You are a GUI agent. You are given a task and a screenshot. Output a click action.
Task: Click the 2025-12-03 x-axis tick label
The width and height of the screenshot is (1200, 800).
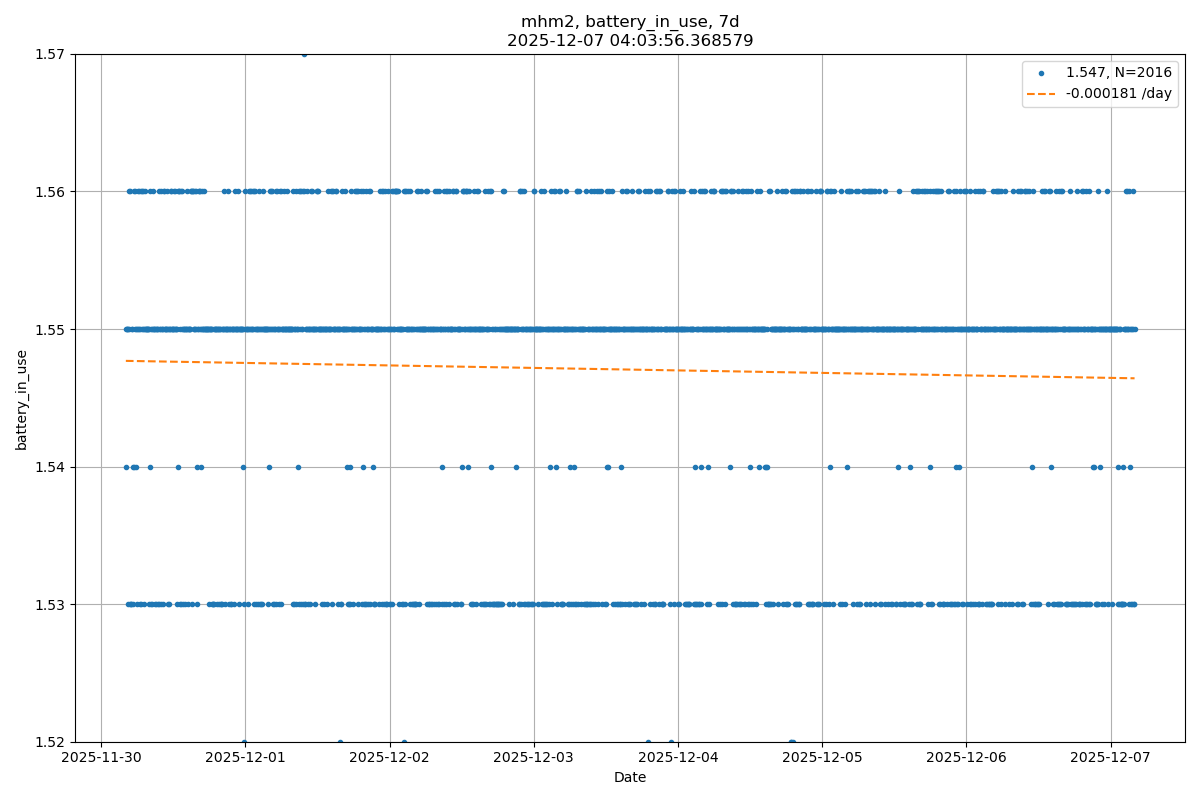(534, 758)
